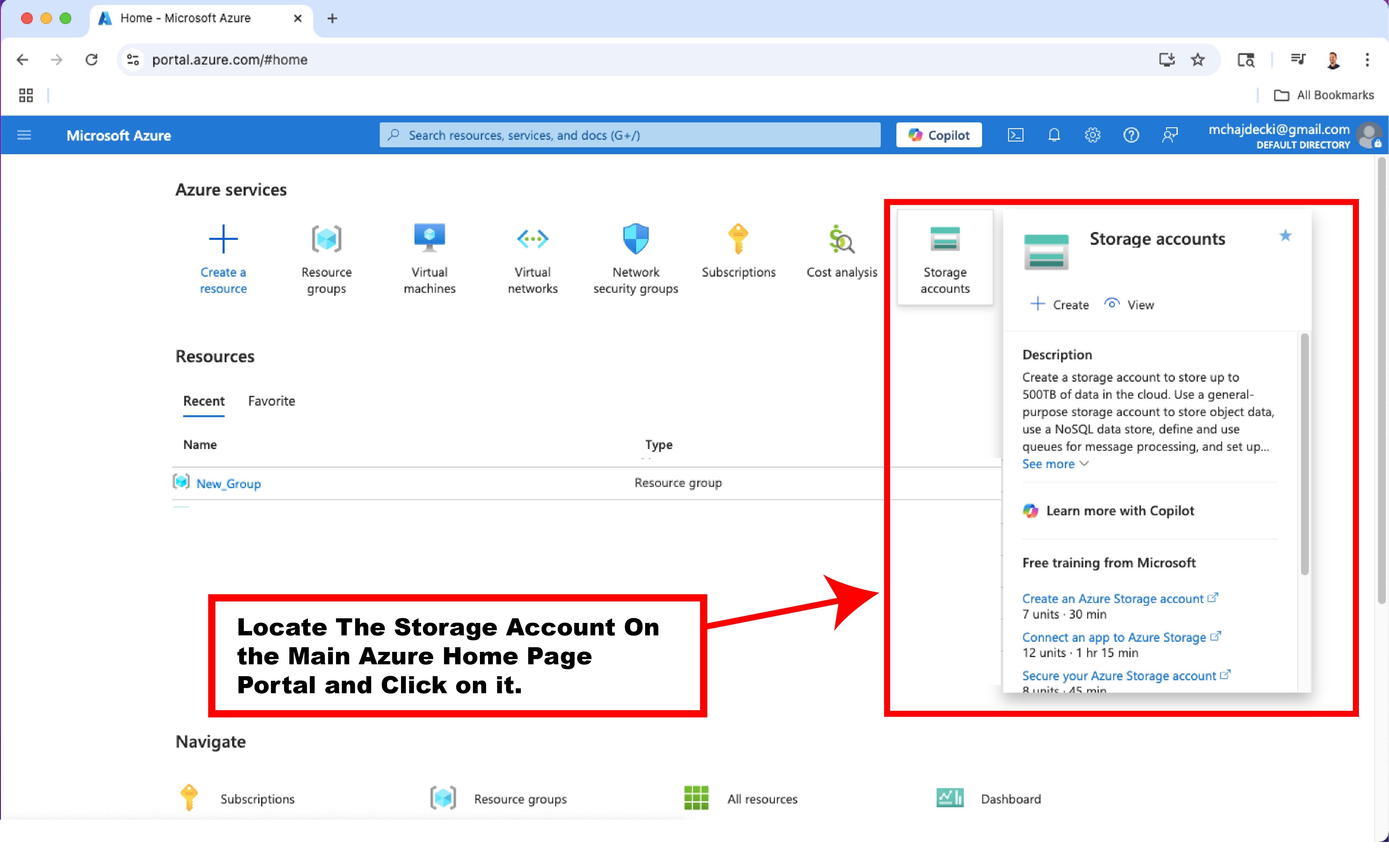Open portal settings gear
Viewport: 1389px width, 868px height.
pos(1093,135)
